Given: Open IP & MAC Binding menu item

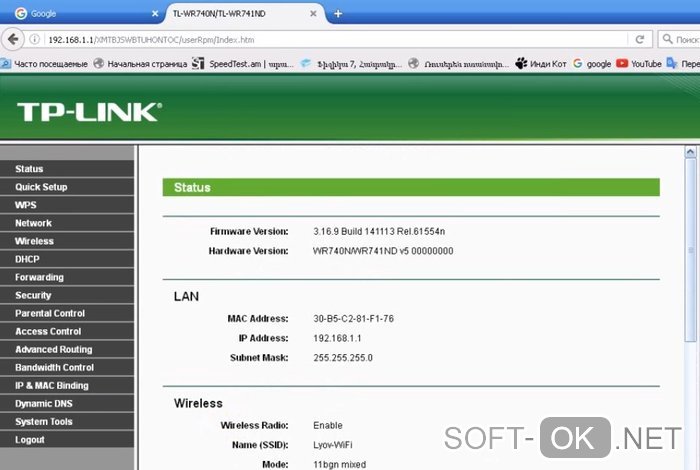Looking at the screenshot, I should point(67,385).
